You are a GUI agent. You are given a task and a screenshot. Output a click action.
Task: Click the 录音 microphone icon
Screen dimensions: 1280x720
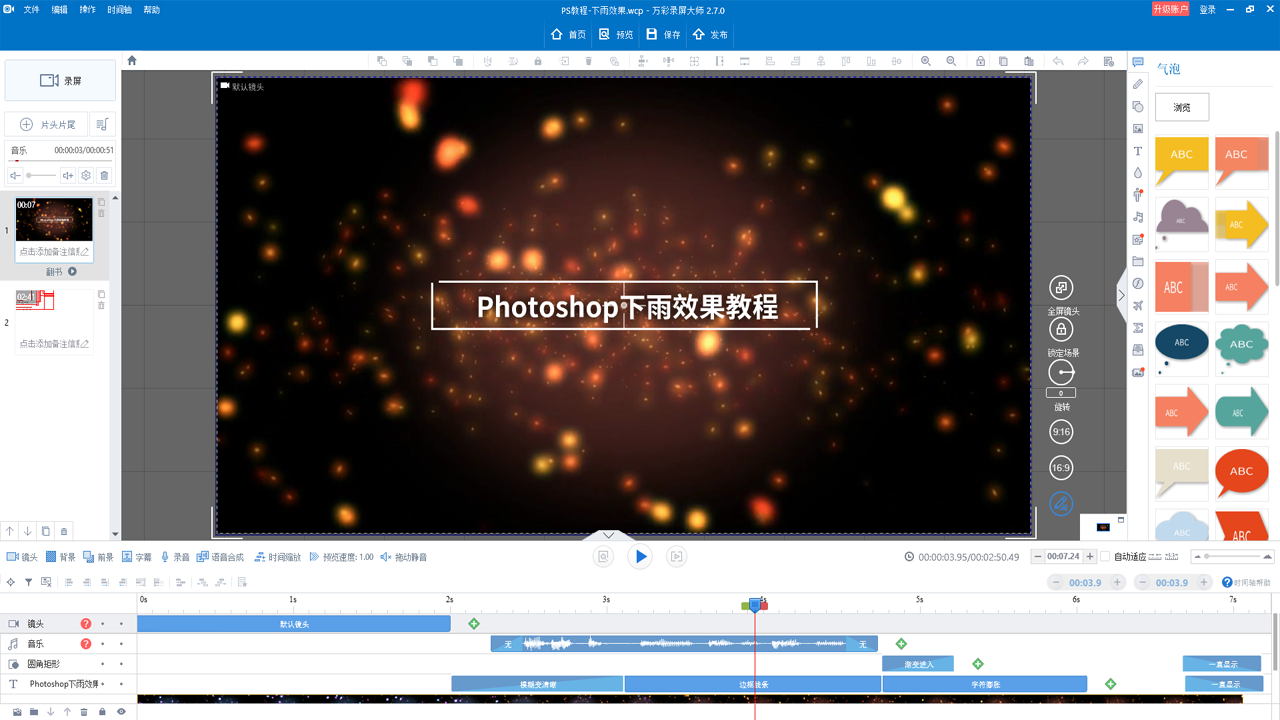tap(165, 557)
